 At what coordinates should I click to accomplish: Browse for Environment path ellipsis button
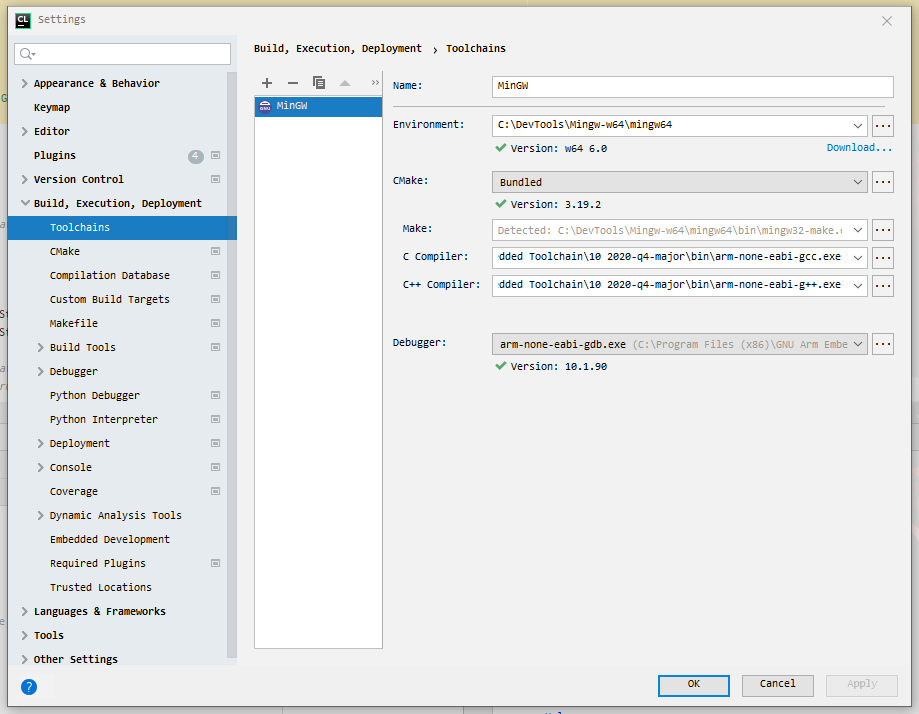[883, 125]
